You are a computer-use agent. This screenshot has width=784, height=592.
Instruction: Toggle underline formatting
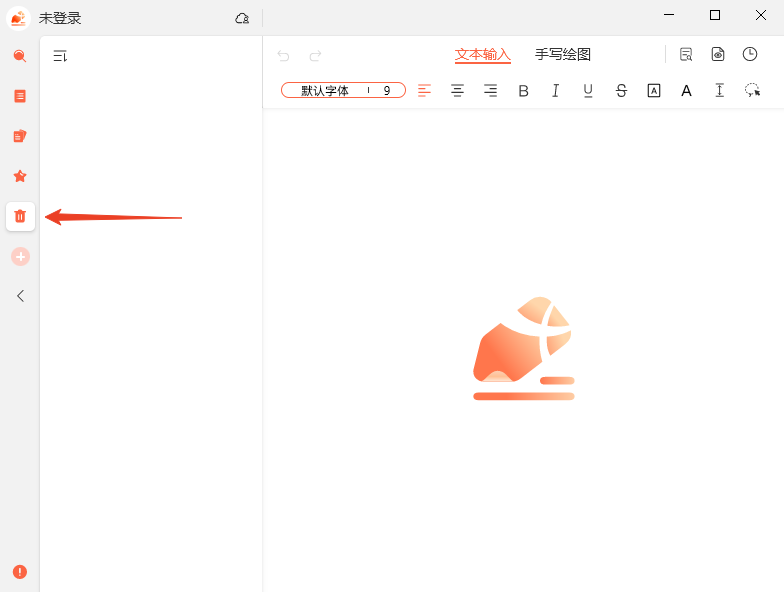point(588,90)
